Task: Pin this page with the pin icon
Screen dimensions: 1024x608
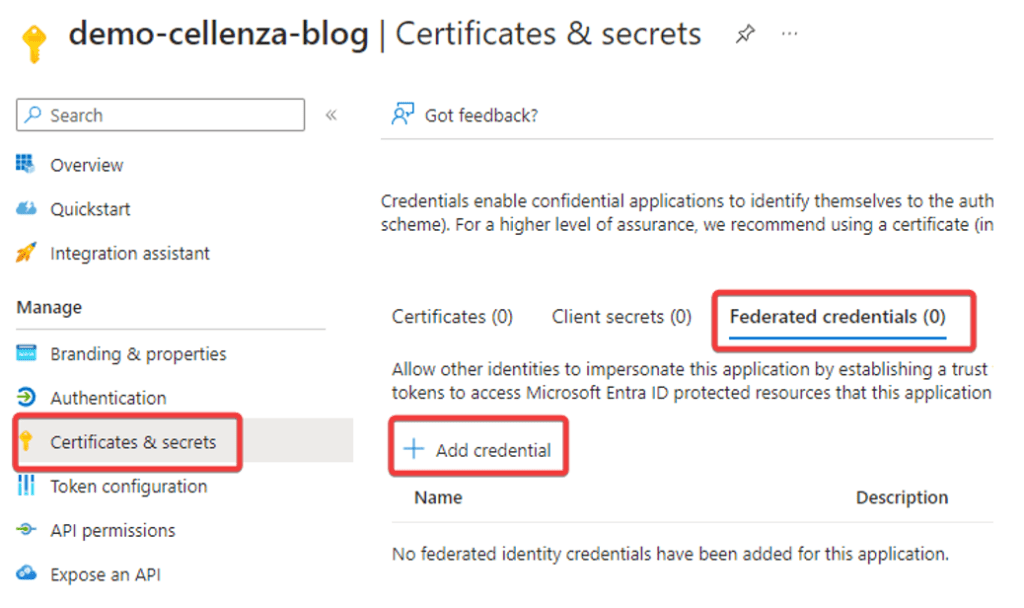Action: [745, 33]
